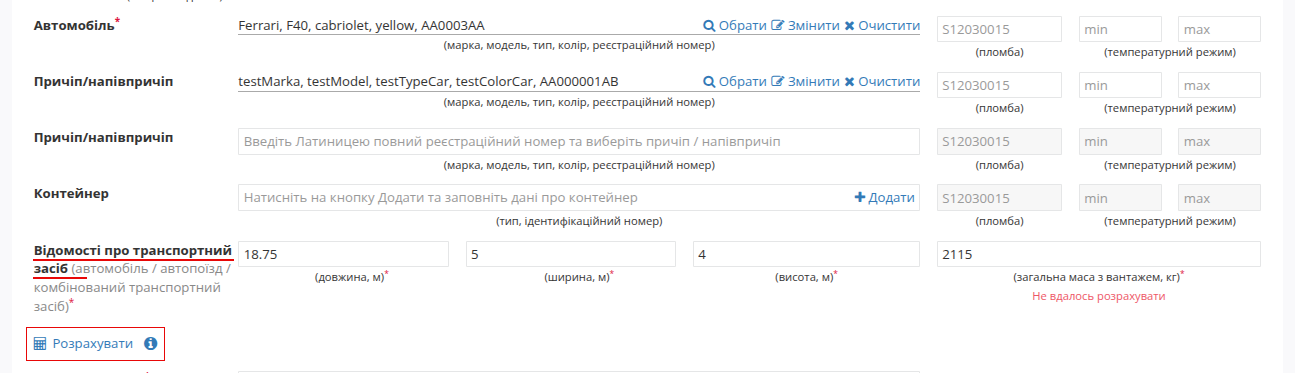This screenshot has width=1295, height=373.
Task: Click the plus icon in the Контейнер field
Action: 859,198
